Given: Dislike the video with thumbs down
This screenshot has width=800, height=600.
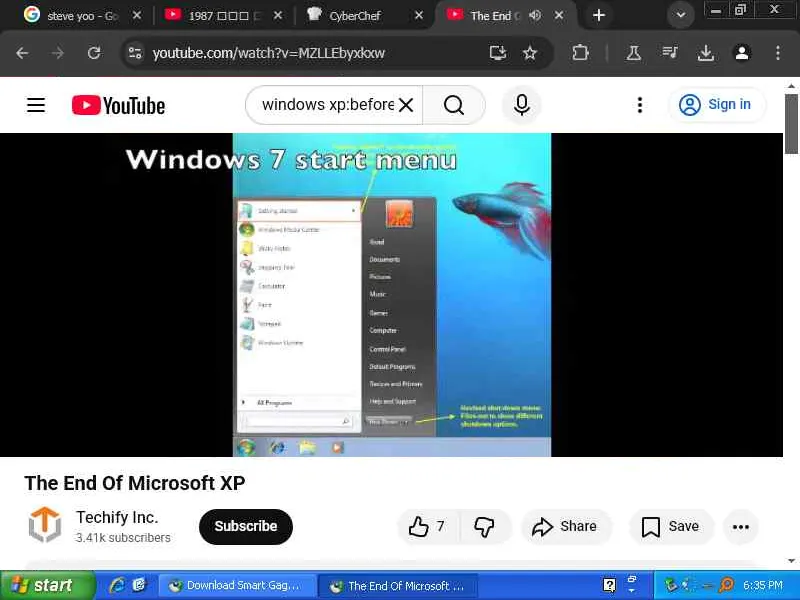Looking at the screenshot, I should [484, 527].
